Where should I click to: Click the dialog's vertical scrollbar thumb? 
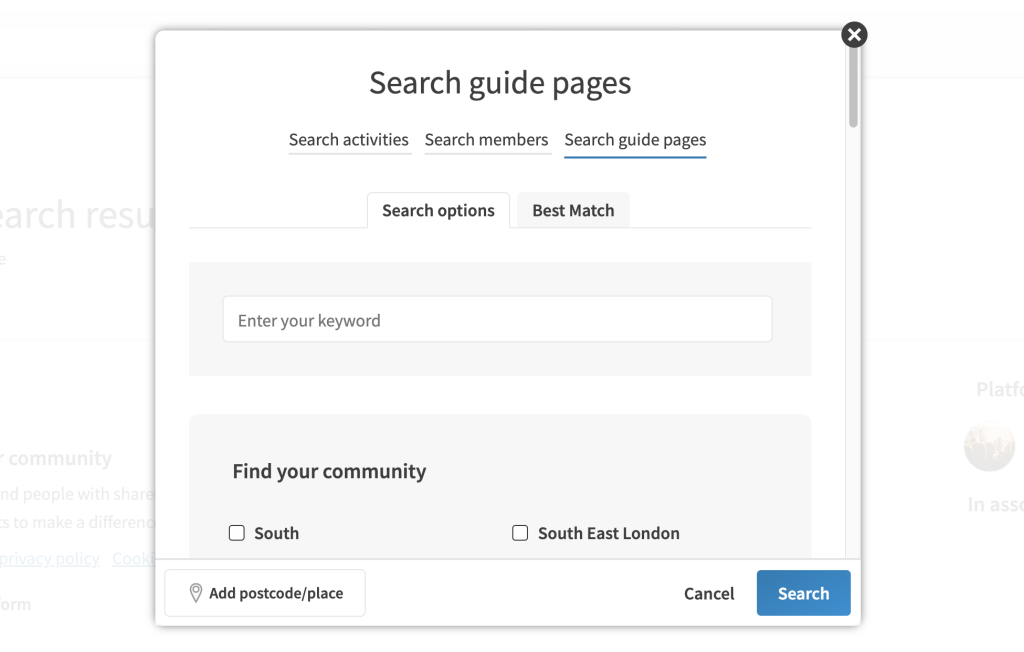tap(853, 90)
